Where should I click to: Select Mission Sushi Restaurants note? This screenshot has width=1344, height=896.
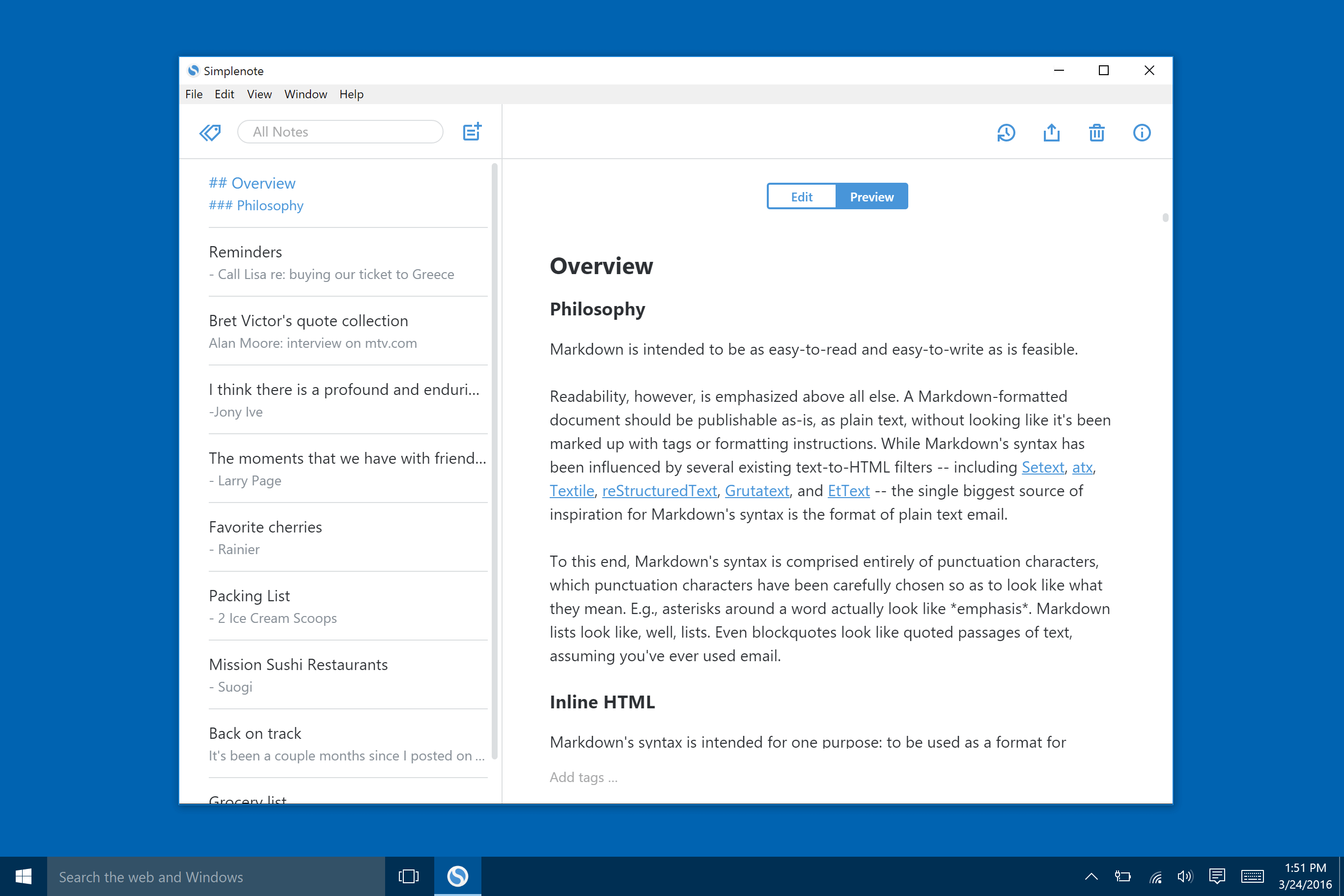coord(297,664)
